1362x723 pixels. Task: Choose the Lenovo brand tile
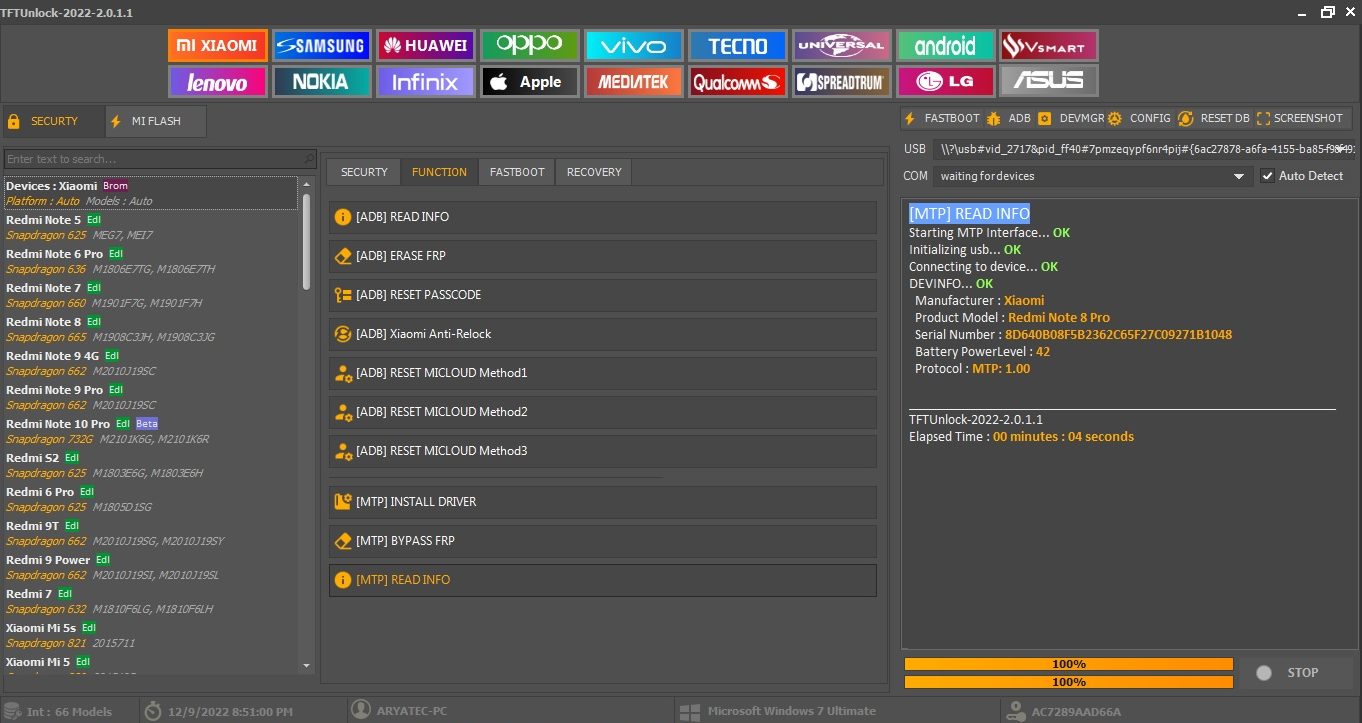pos(218,81)
